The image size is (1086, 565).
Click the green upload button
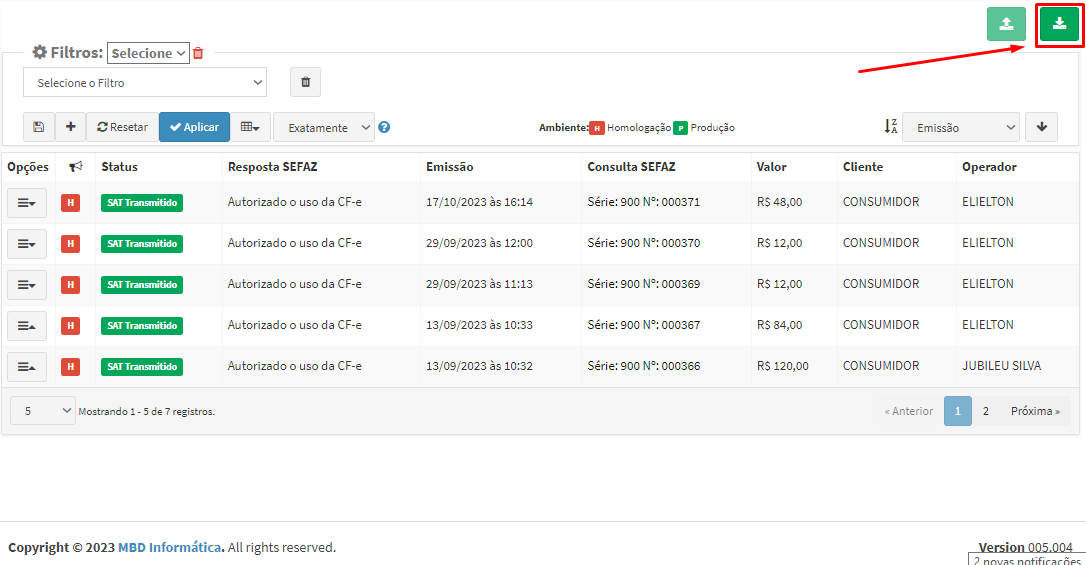[1006, 24]
